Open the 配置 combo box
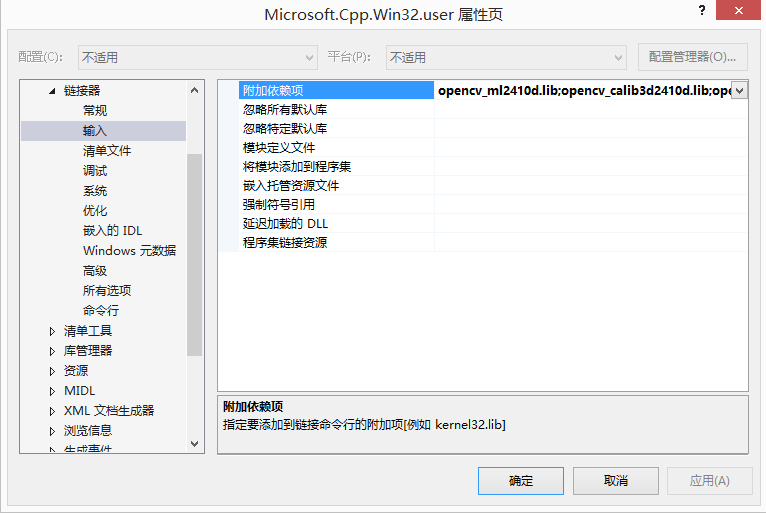The height and width of the screenshot is (513, 766). coord(198,58)
